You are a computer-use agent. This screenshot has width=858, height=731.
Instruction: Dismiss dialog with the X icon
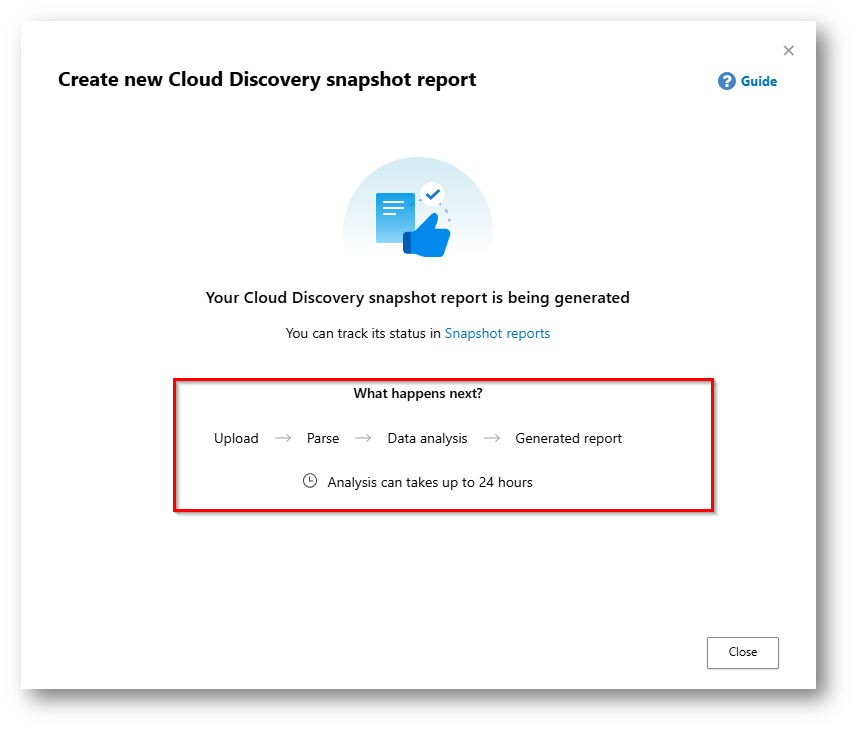788,51
